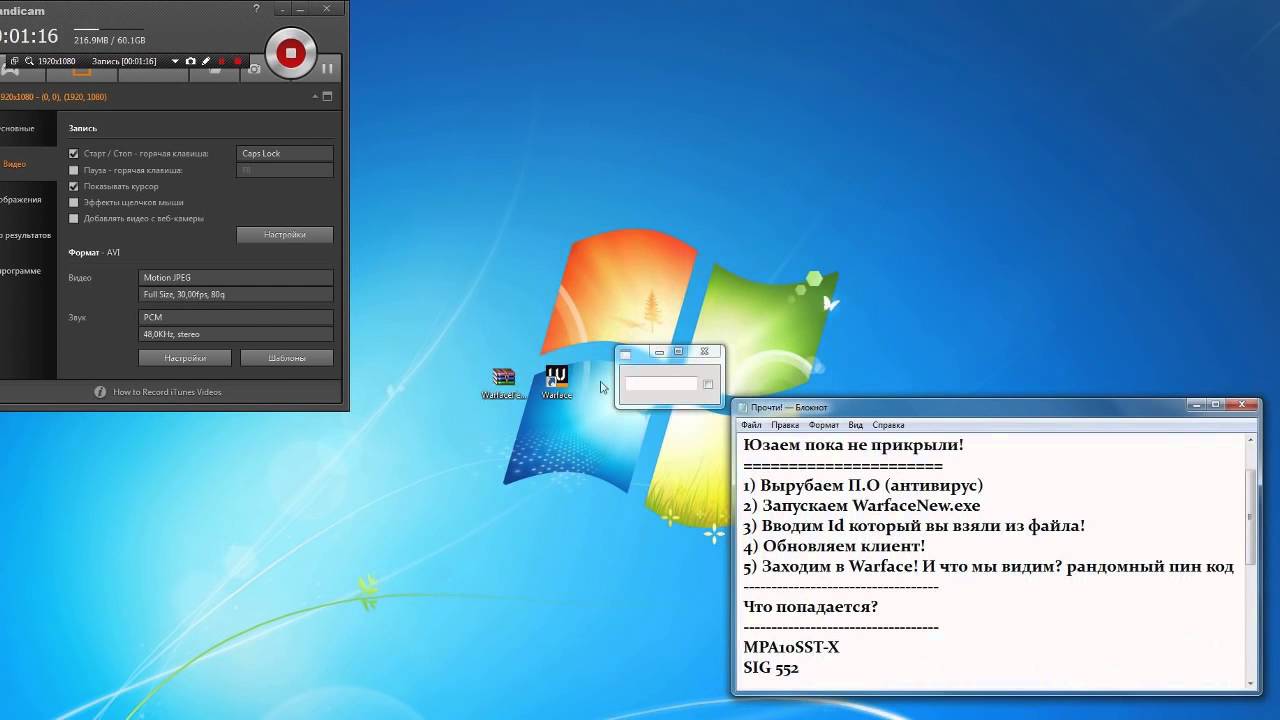Click the Motion JPEG video codec field

236,277
